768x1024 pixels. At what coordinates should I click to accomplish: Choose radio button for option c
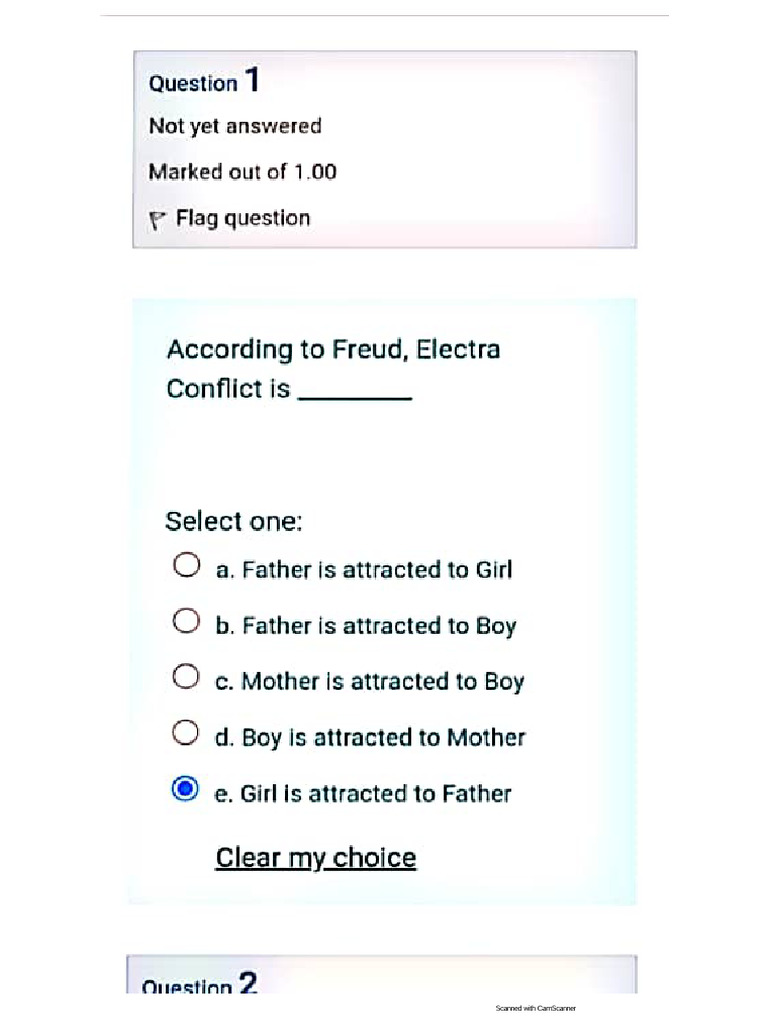[x=185, y=678]
